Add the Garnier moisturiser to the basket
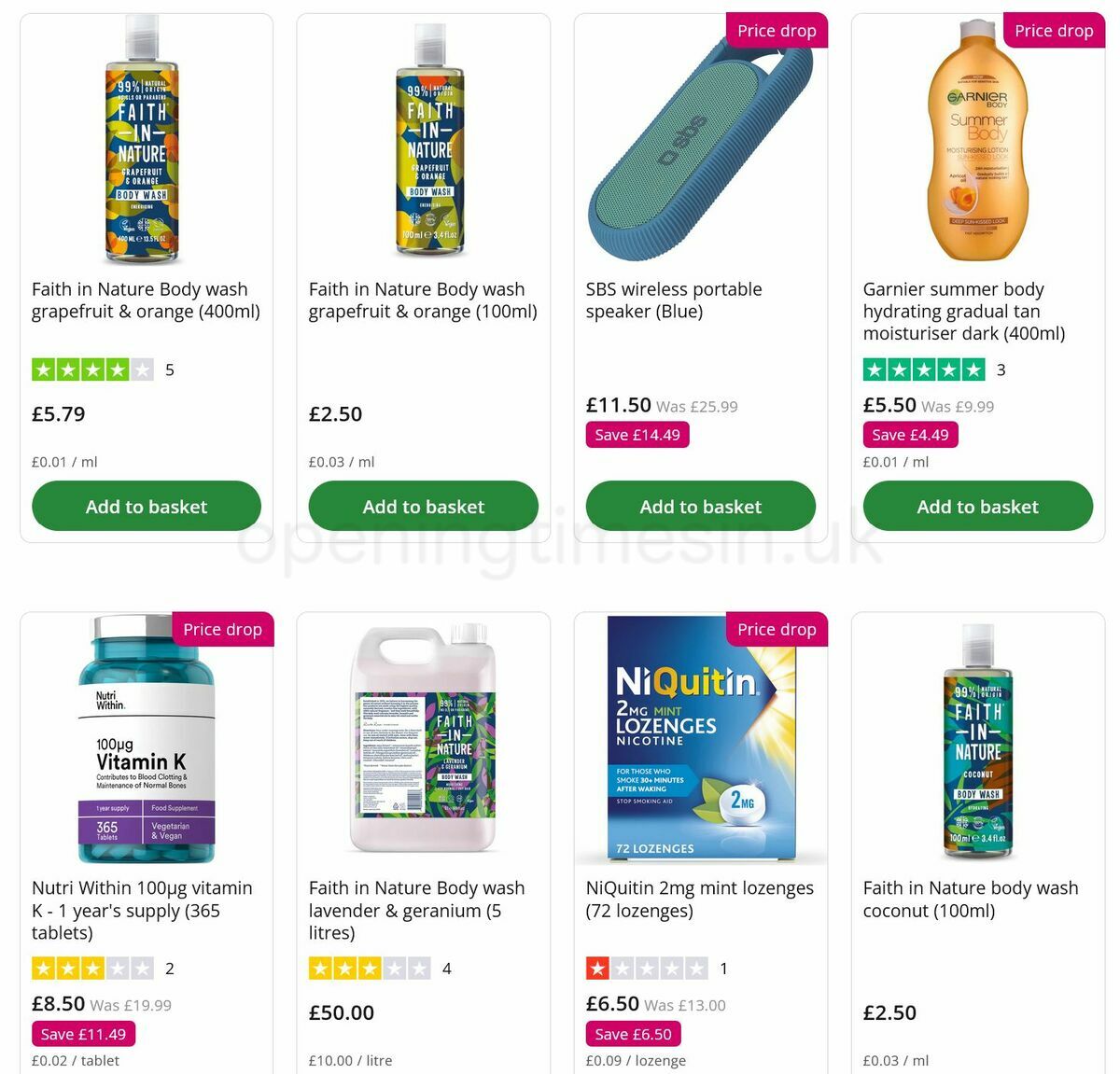The width and height of the screenshot is (1120, 1074). pyautogui.click(x=977, y=506)
